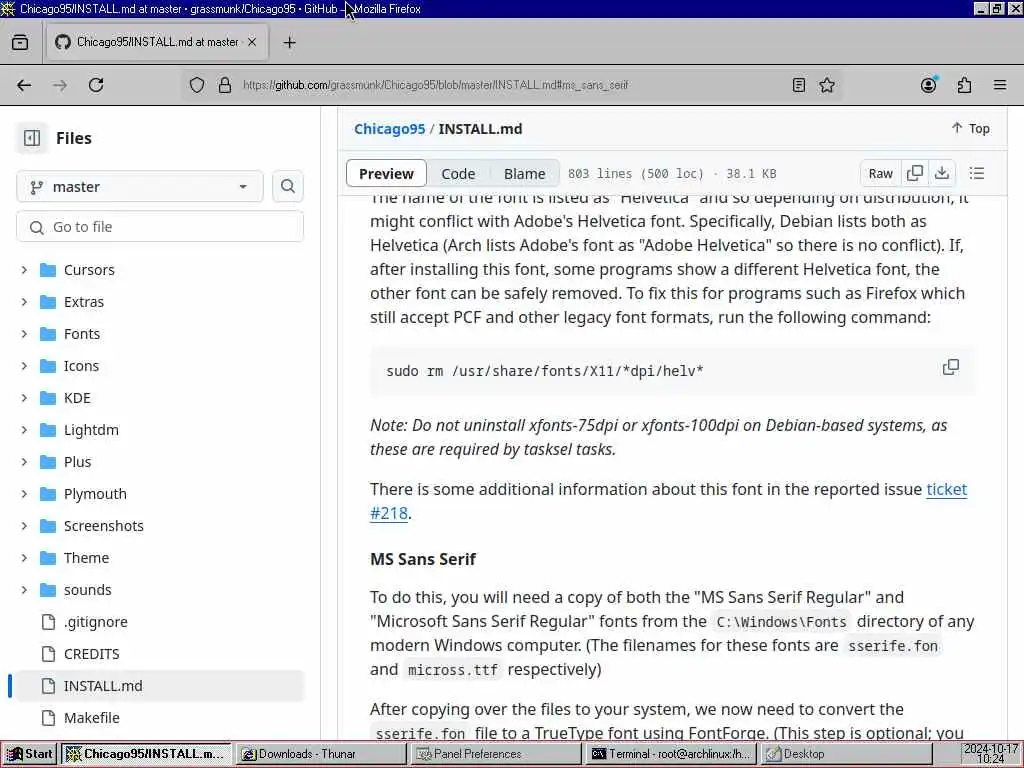Open a new tab with plus button
The width and height of the screenshot is (1024, 768).
[289, 42]
